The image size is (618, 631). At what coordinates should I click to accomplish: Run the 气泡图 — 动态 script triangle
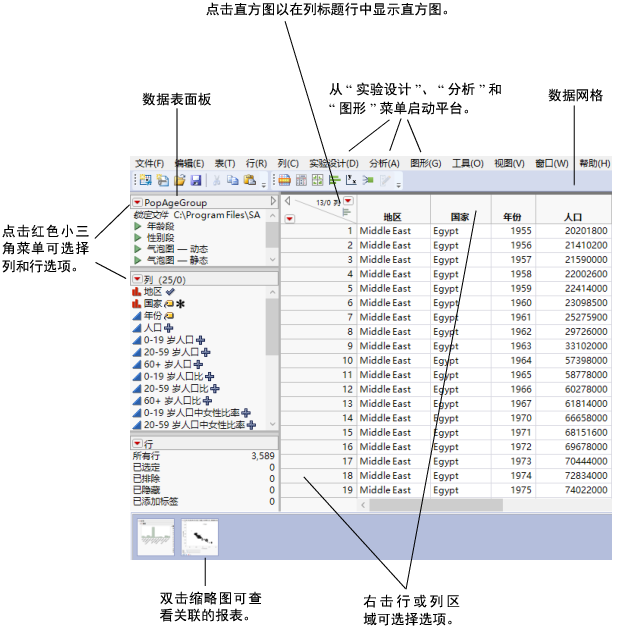[x=138, y=249]
